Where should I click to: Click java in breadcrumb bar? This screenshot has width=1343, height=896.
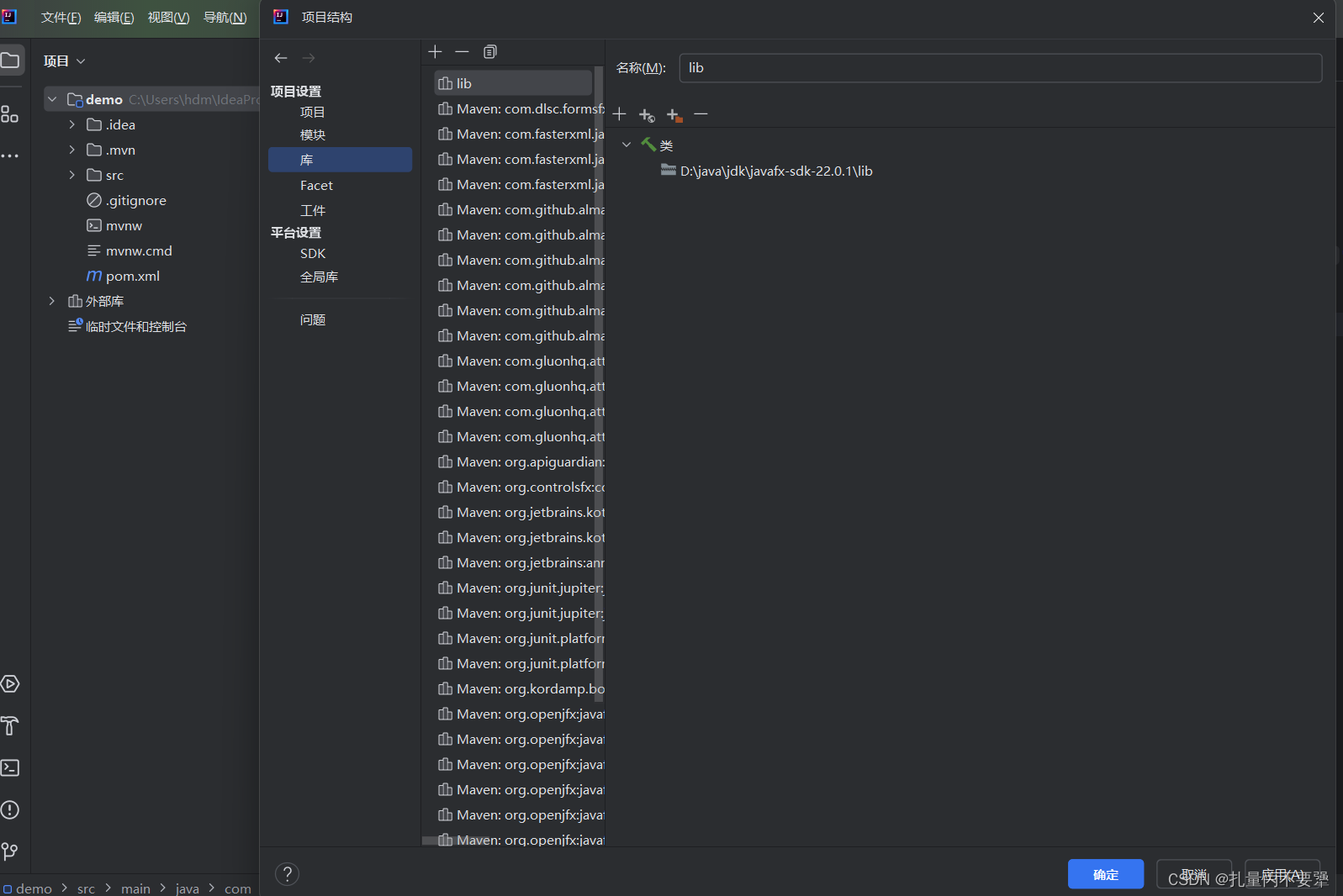coord(188,888)
